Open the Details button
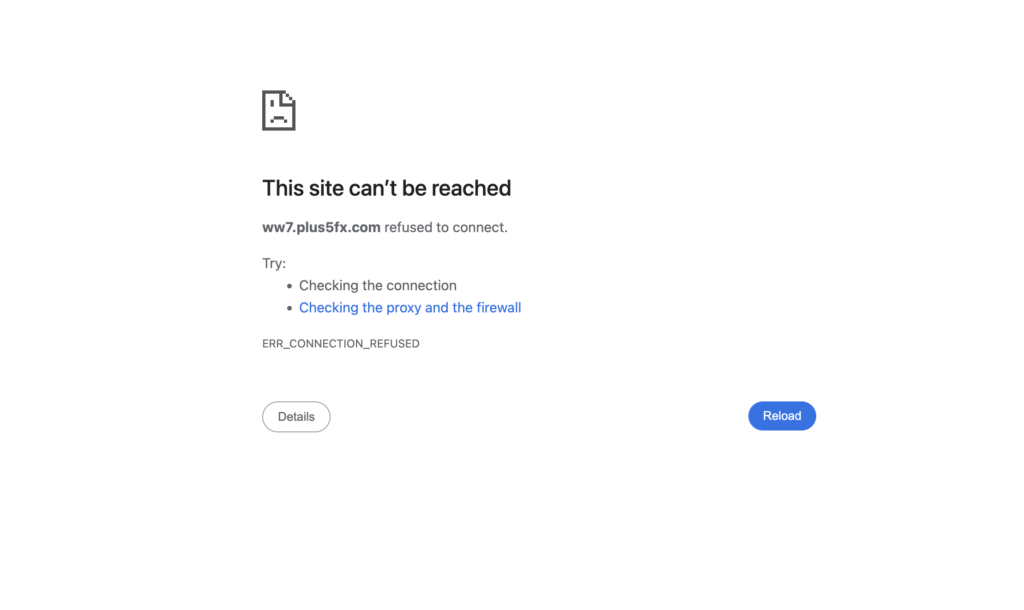The height and width of the screenshot is (610, 1024). click(x=296, y=417)
